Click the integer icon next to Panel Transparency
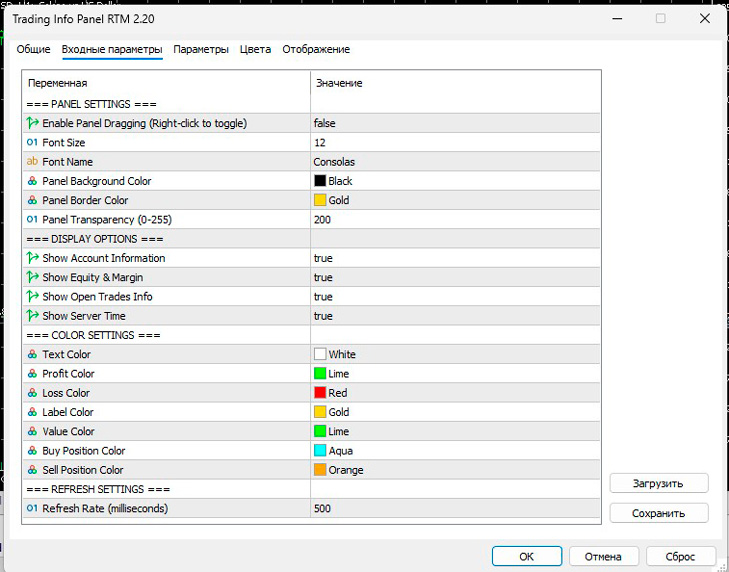 pos(33,220)
